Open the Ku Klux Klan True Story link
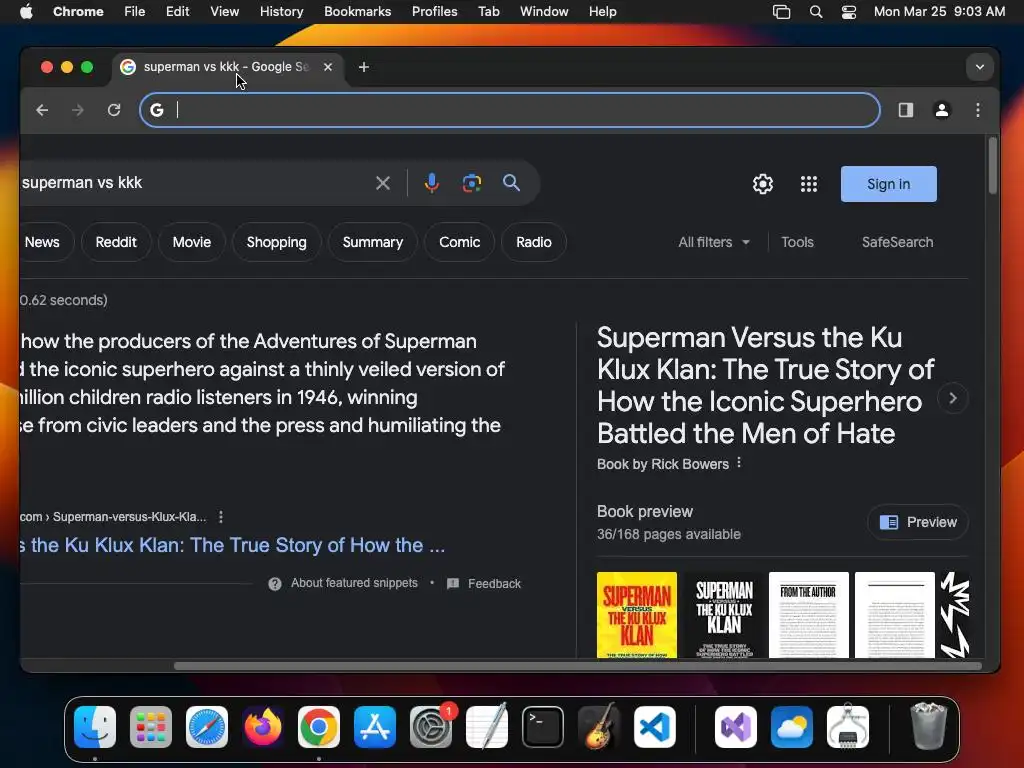The height and width of the screenshot is (768, 1024). 232,545
